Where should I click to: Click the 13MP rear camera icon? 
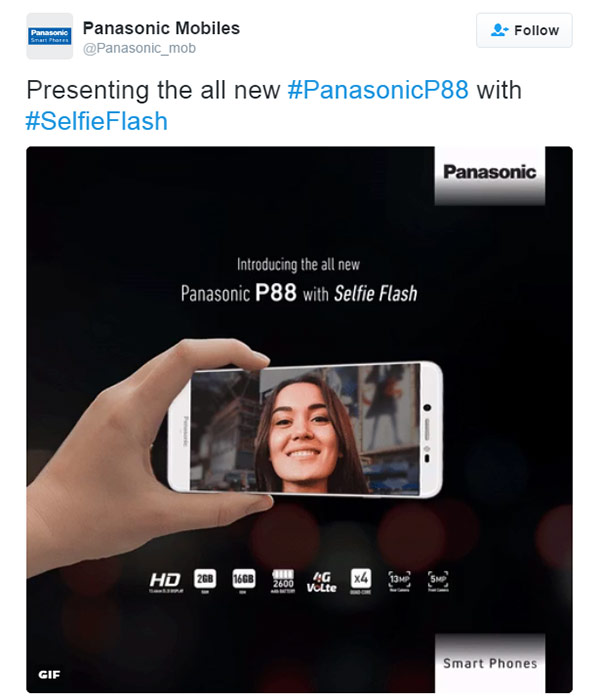399,581
